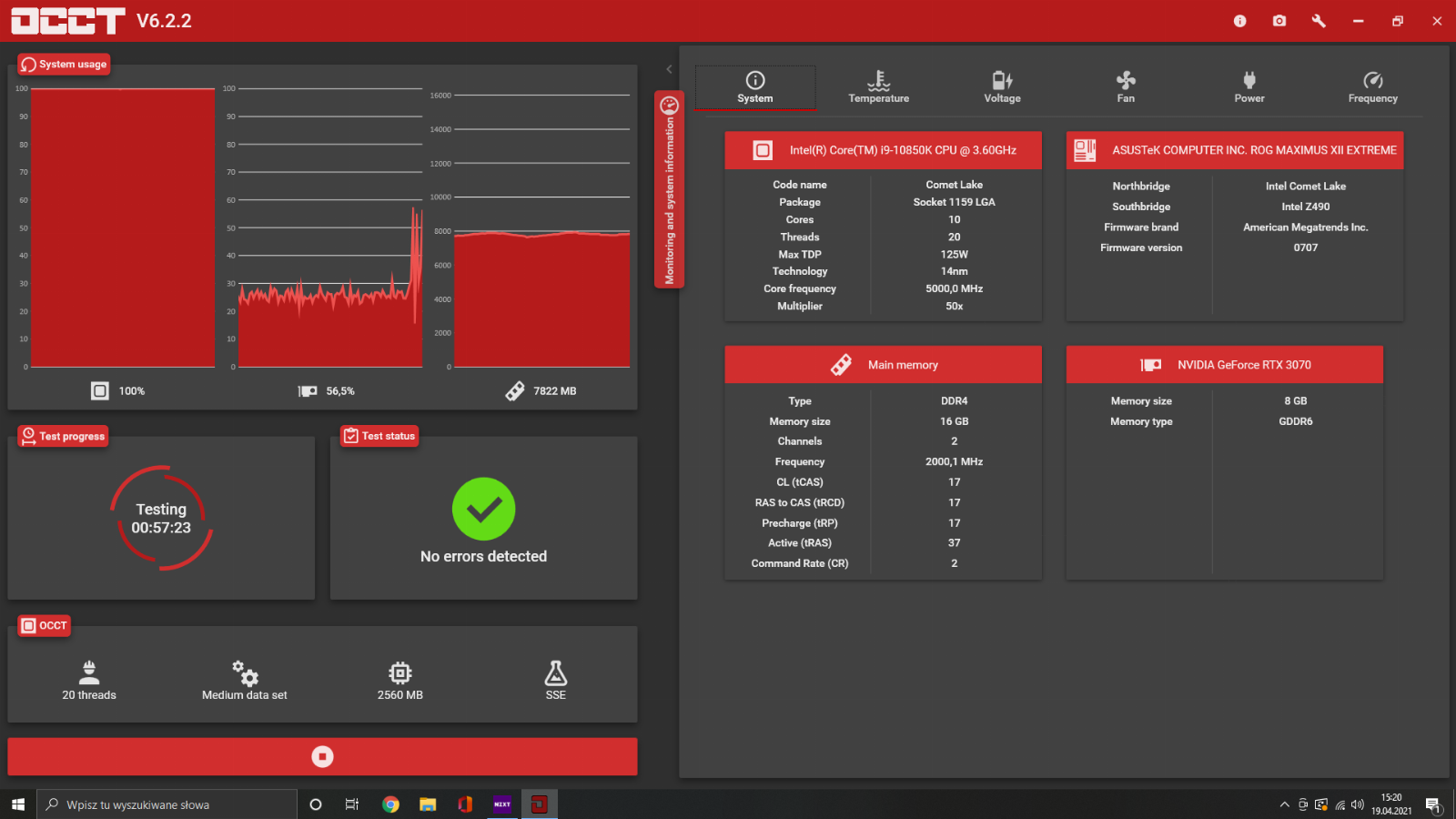Open the NZXT app from the taskbar

coord(502,804)
